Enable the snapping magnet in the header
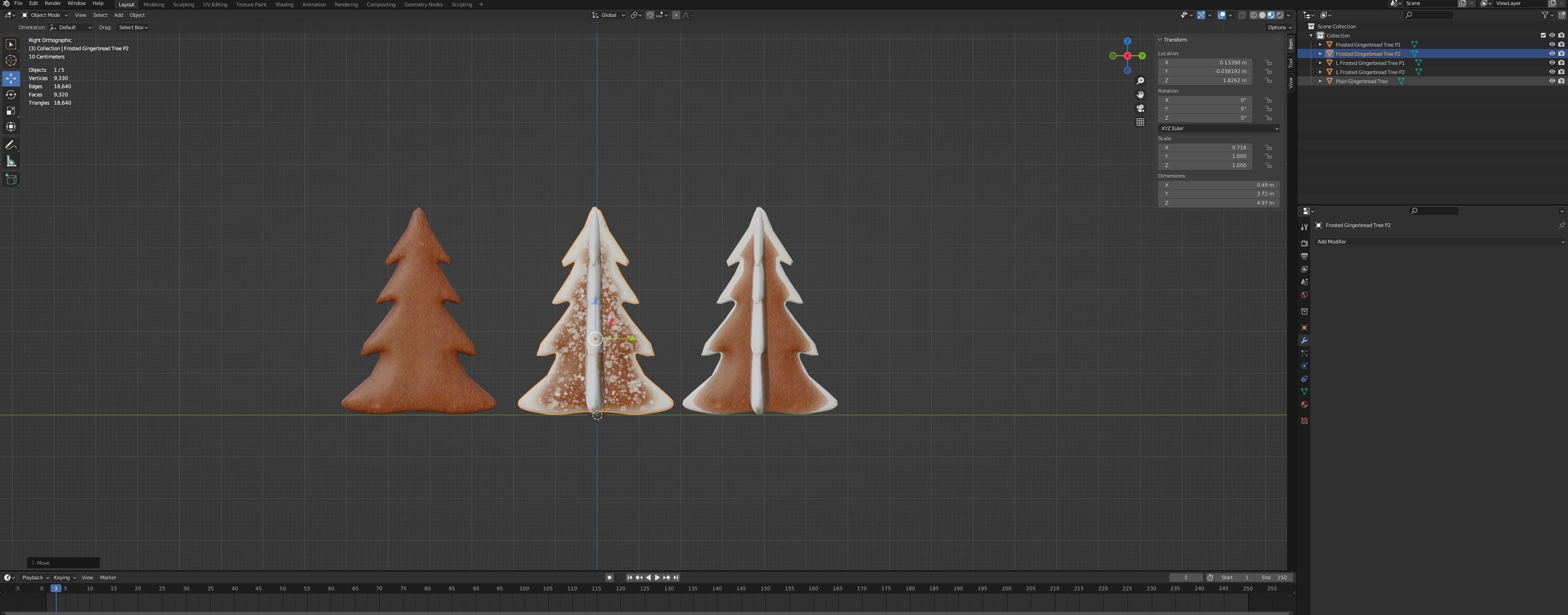The height and width of the screenshot is (615, 1568). (x=650, y=15)
